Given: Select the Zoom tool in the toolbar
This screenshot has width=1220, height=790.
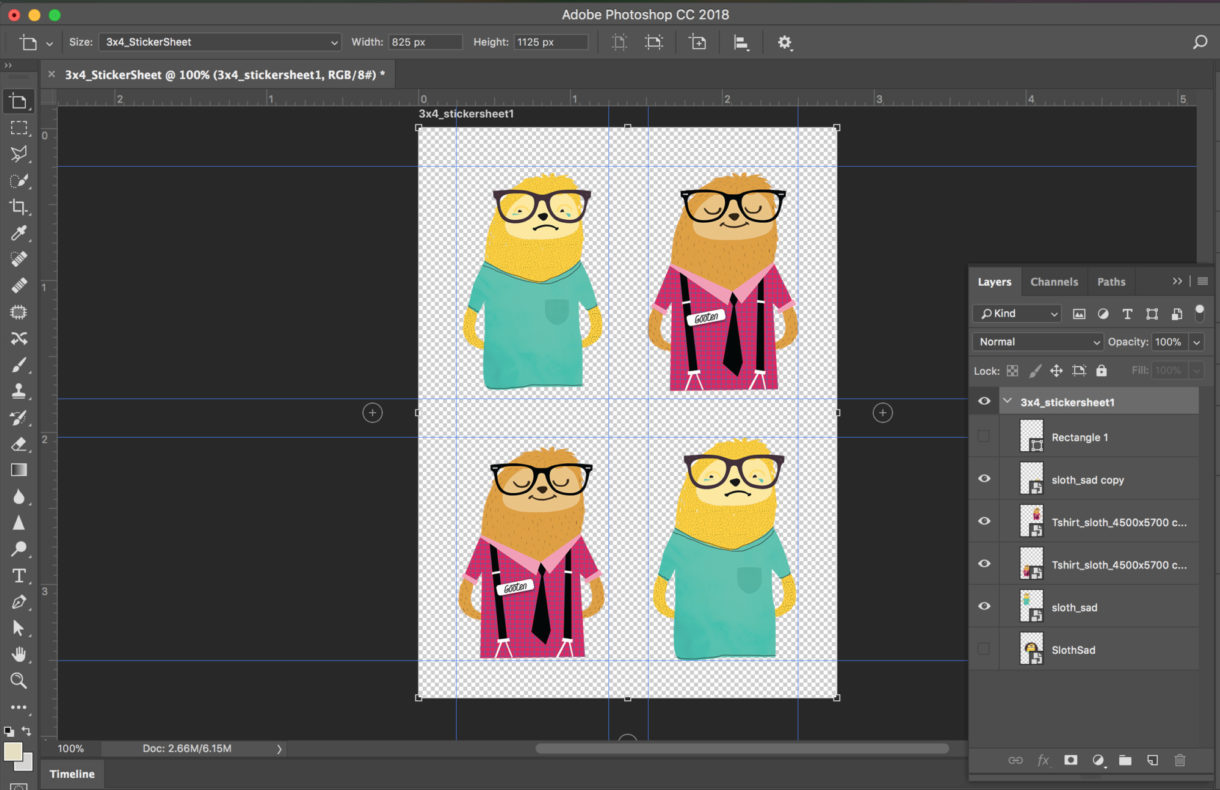Looking at the screenshot, I should point(18,680).
